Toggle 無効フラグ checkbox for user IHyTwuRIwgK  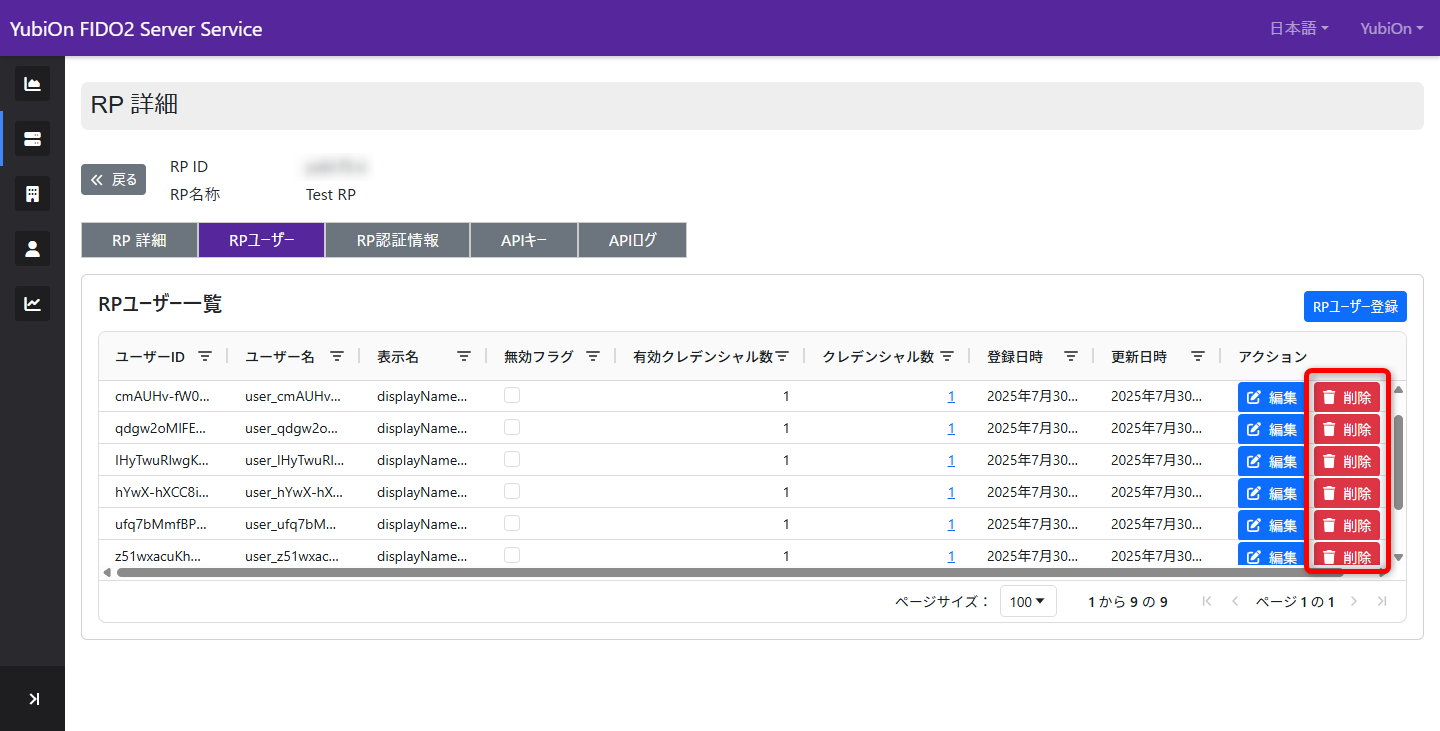pos(512,459)
